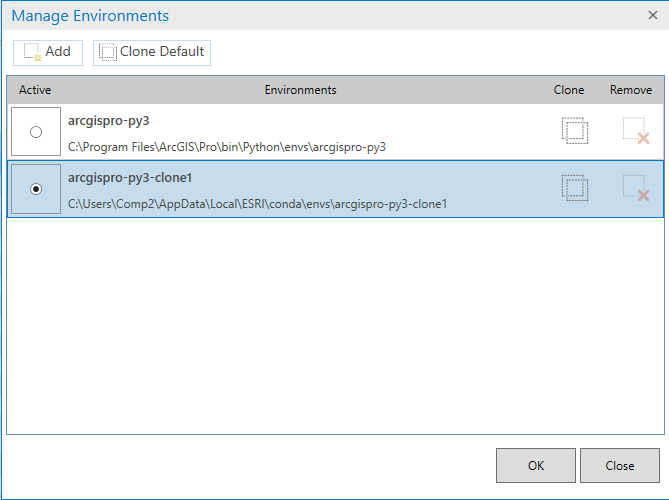The width and height of the screenshot is (669, 500).
Task: Clone the arcgispro-py3 environment
Action: pyautogui.click(x=574, y=131)
